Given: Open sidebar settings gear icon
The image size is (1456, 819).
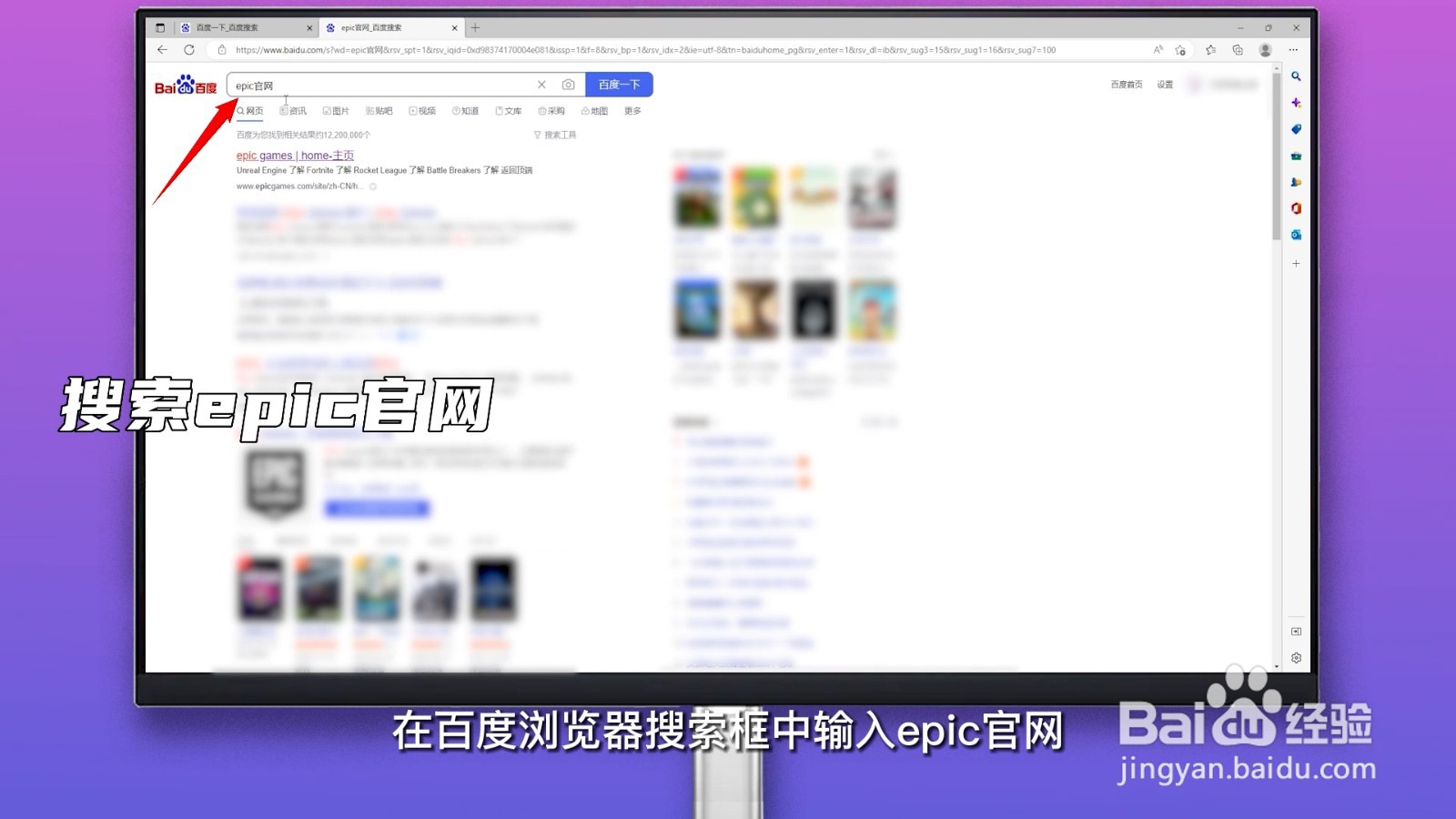Looking at the screenshot, I should pyautogui.click(x=1296, y=658).
